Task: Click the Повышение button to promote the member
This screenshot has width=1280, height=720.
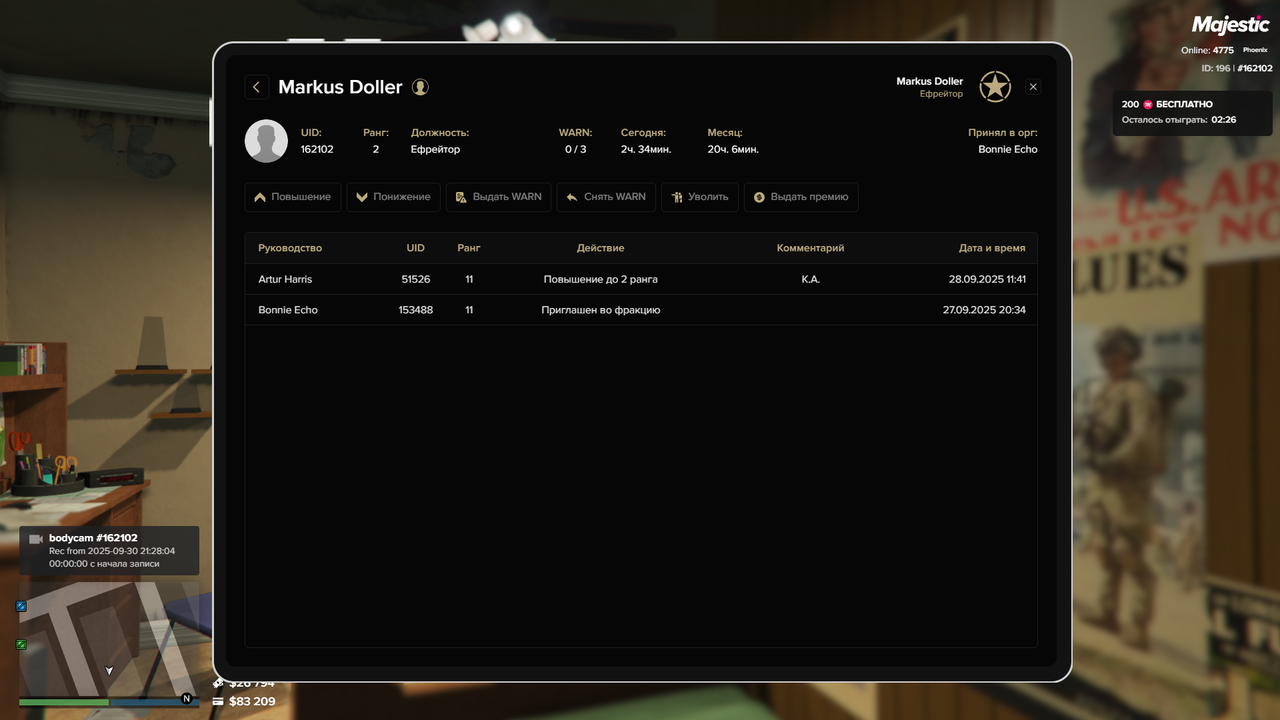Action: point(292,197)
